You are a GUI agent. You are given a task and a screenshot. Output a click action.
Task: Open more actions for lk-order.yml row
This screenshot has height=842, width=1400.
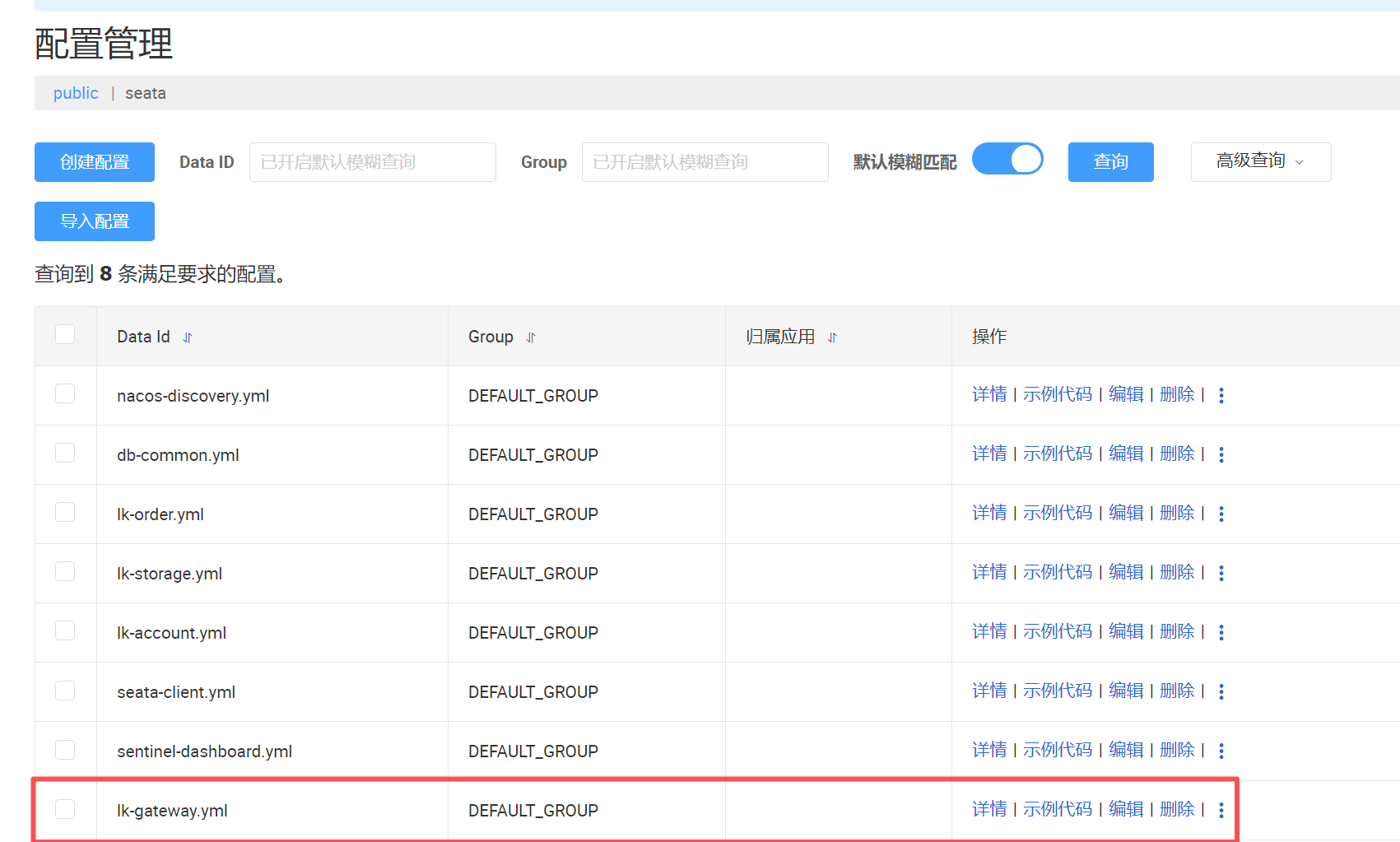tap(1221, 514)
